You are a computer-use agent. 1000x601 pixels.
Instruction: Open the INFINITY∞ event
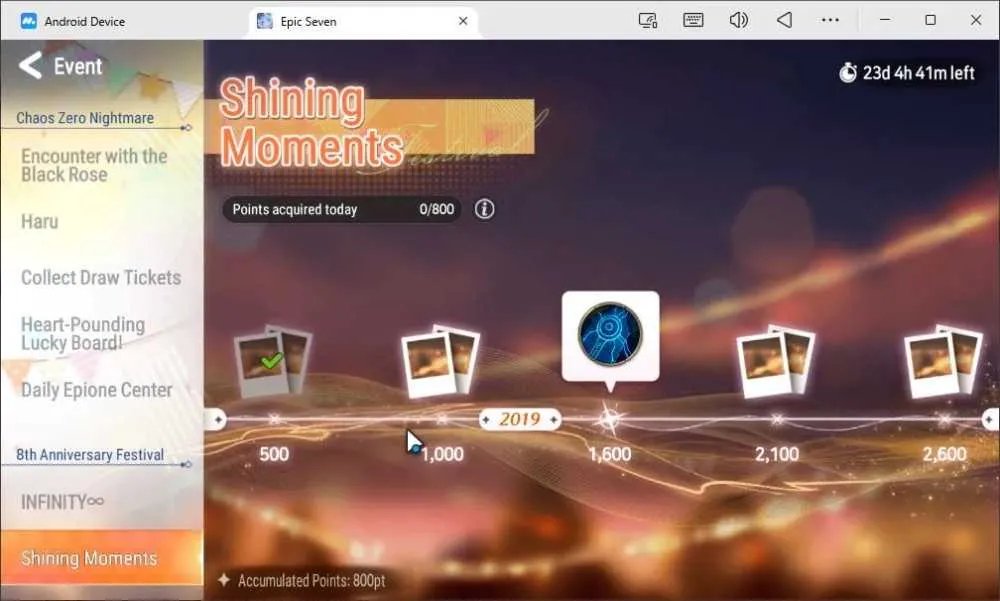click(x=62, y=502)
